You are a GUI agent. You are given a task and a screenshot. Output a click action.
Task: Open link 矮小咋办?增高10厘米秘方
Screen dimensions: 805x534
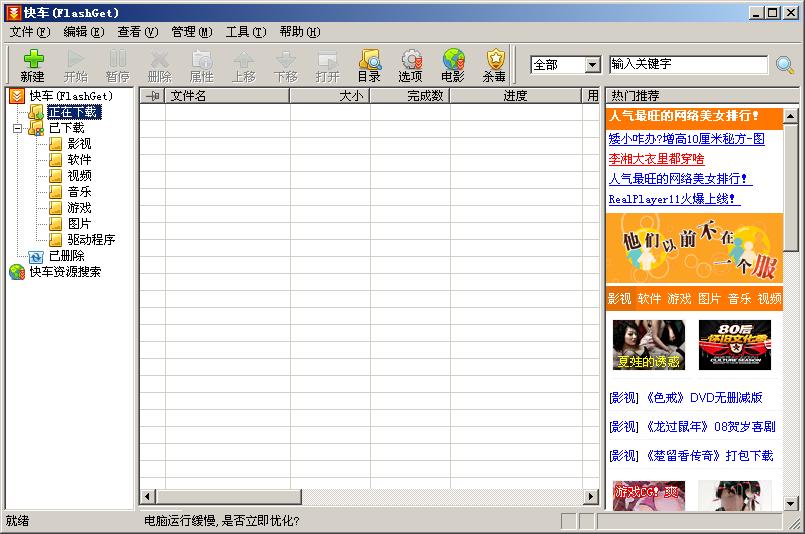(x=686, y=139)
